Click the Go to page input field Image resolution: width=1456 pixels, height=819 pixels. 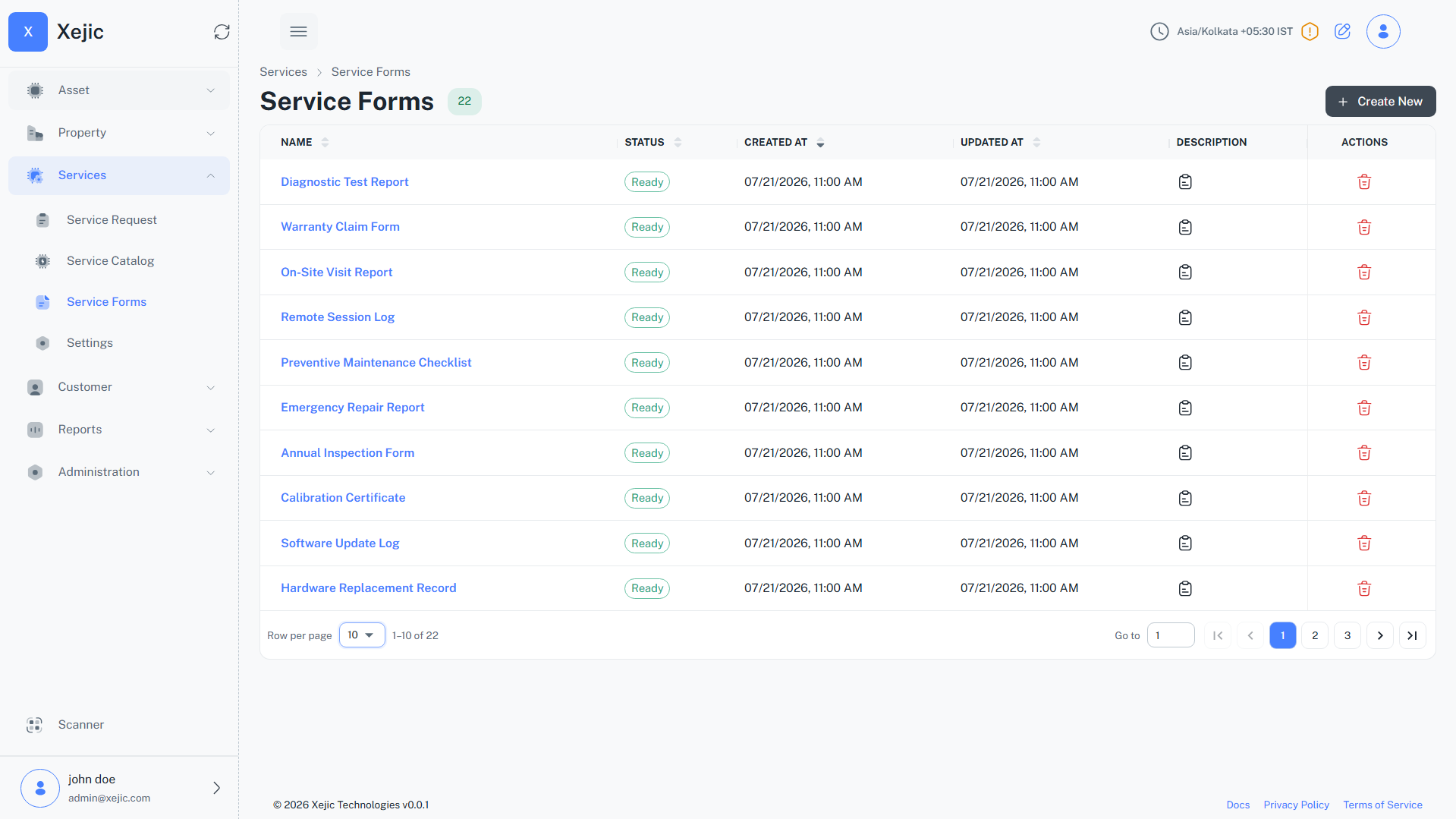(1171, 635)
